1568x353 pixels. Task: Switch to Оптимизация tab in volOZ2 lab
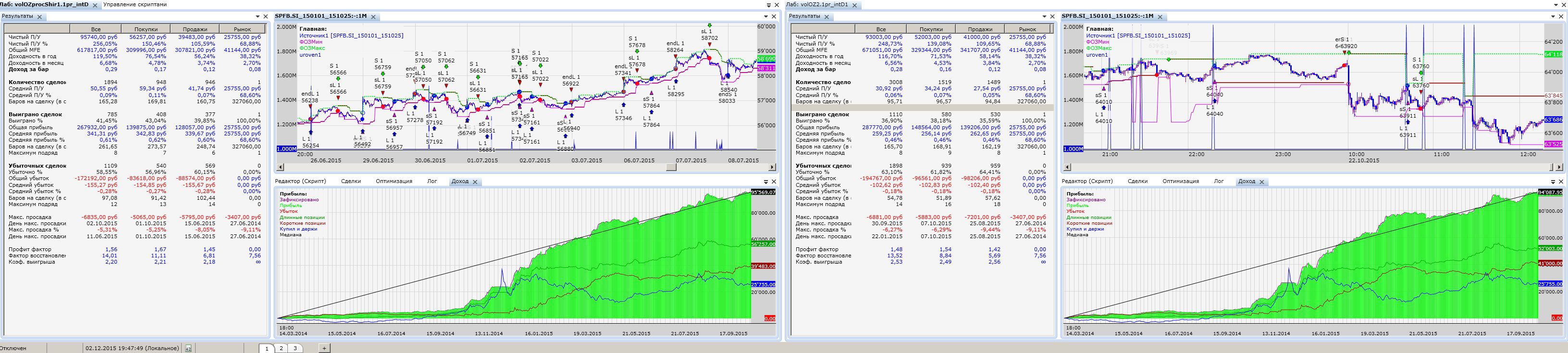pyautogui.click(x=1181, y=182)
